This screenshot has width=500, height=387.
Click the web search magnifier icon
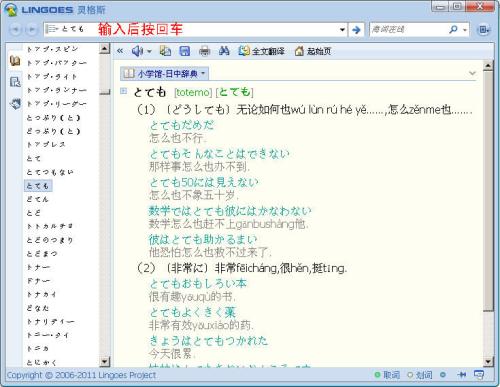(x=453, y=30)
